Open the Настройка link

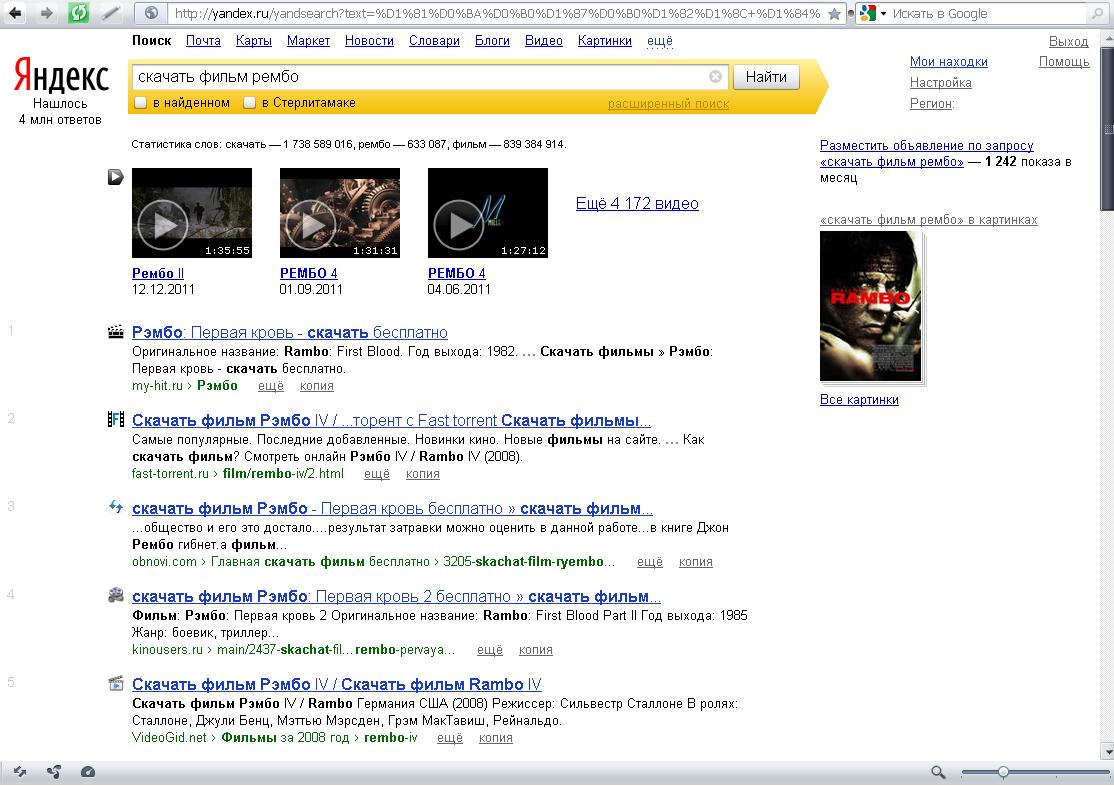941,82
